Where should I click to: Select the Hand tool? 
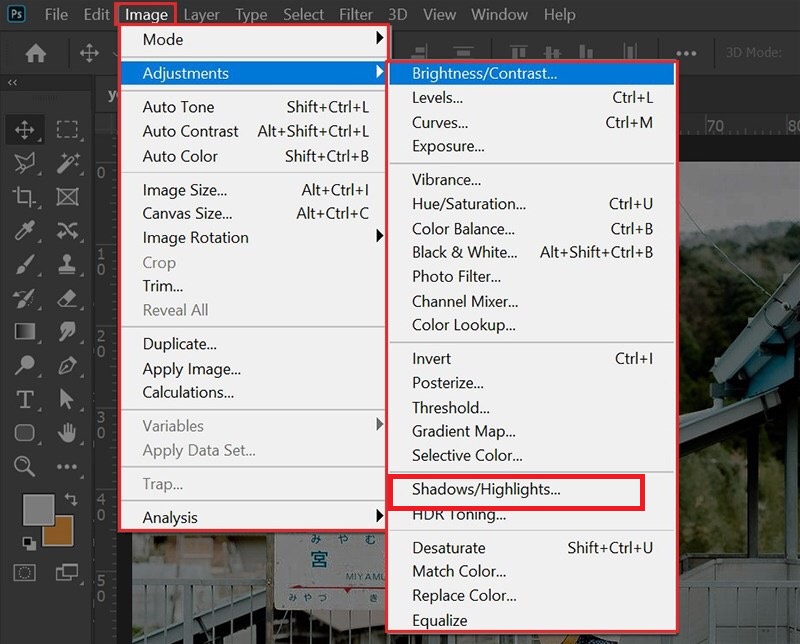pyautogui.click(x=67, y=433)
